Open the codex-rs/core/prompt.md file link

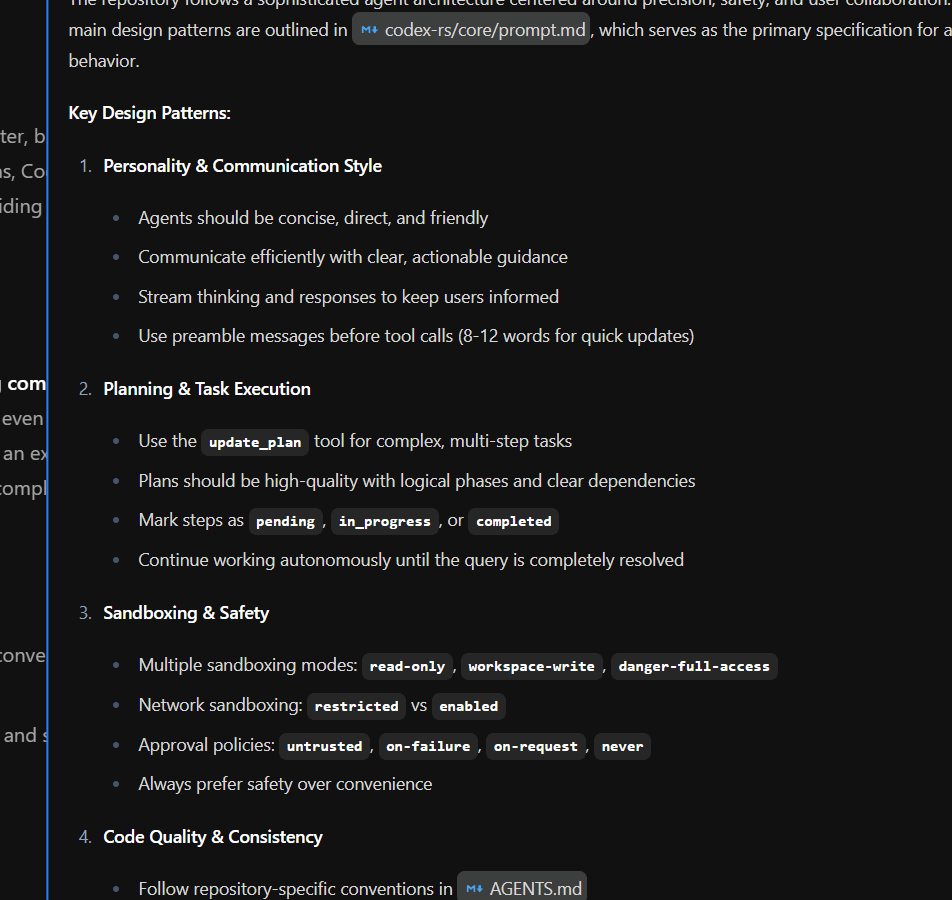[485, 30]
